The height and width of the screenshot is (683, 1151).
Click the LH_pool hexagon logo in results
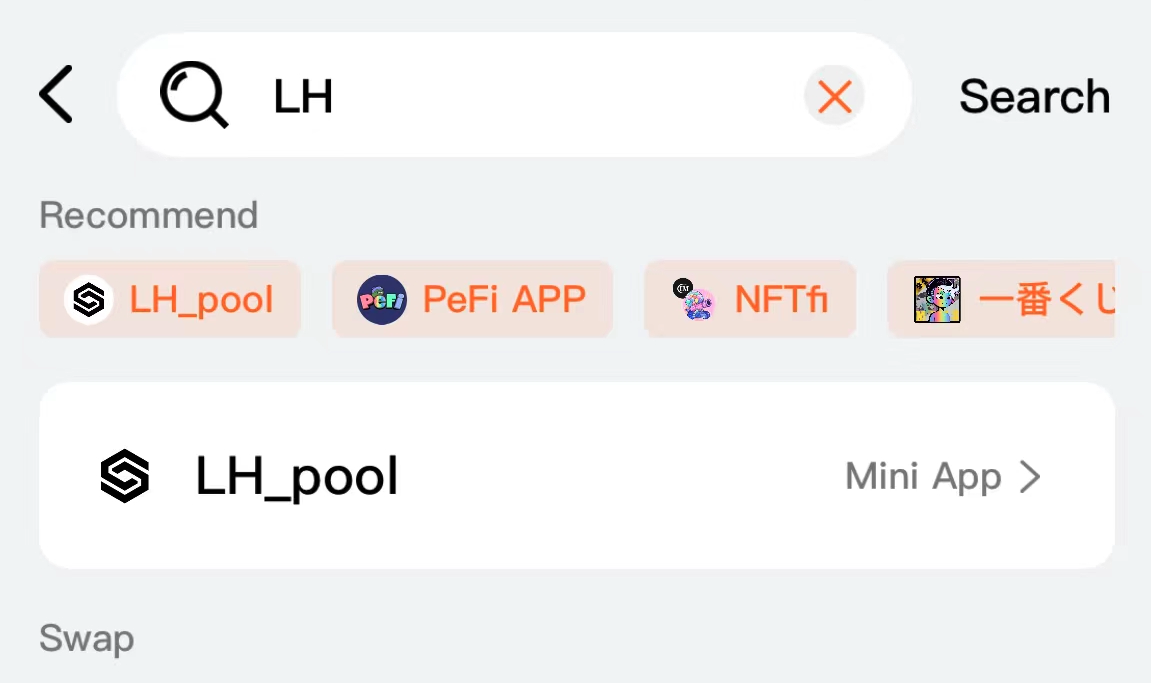[125, 476]
